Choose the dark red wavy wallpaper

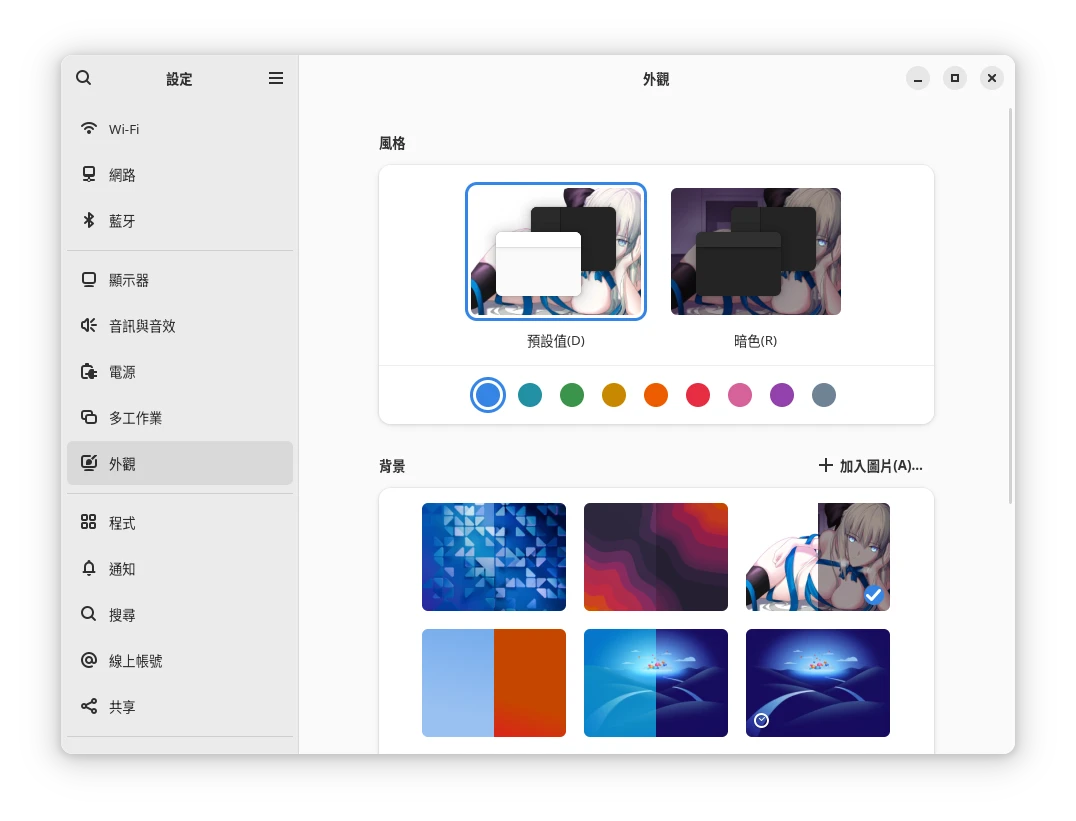pyautogui.click(x=656, y=557)
